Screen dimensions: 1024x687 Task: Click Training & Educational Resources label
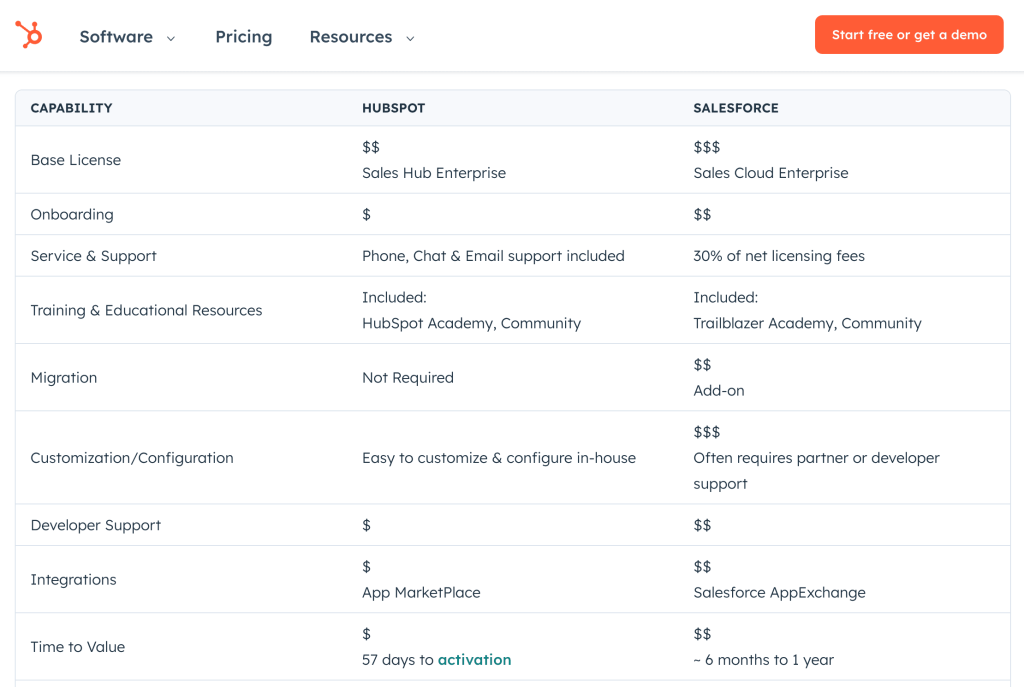[146, 310]
